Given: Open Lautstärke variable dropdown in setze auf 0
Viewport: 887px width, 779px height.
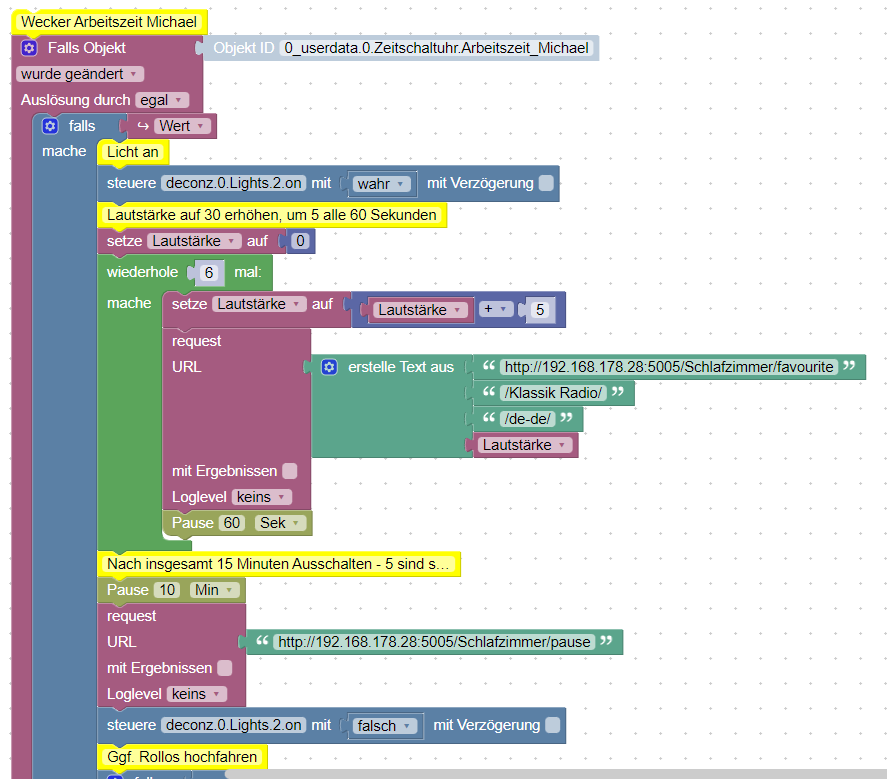Looking at the screenshot, I should [x=194, y=241].
